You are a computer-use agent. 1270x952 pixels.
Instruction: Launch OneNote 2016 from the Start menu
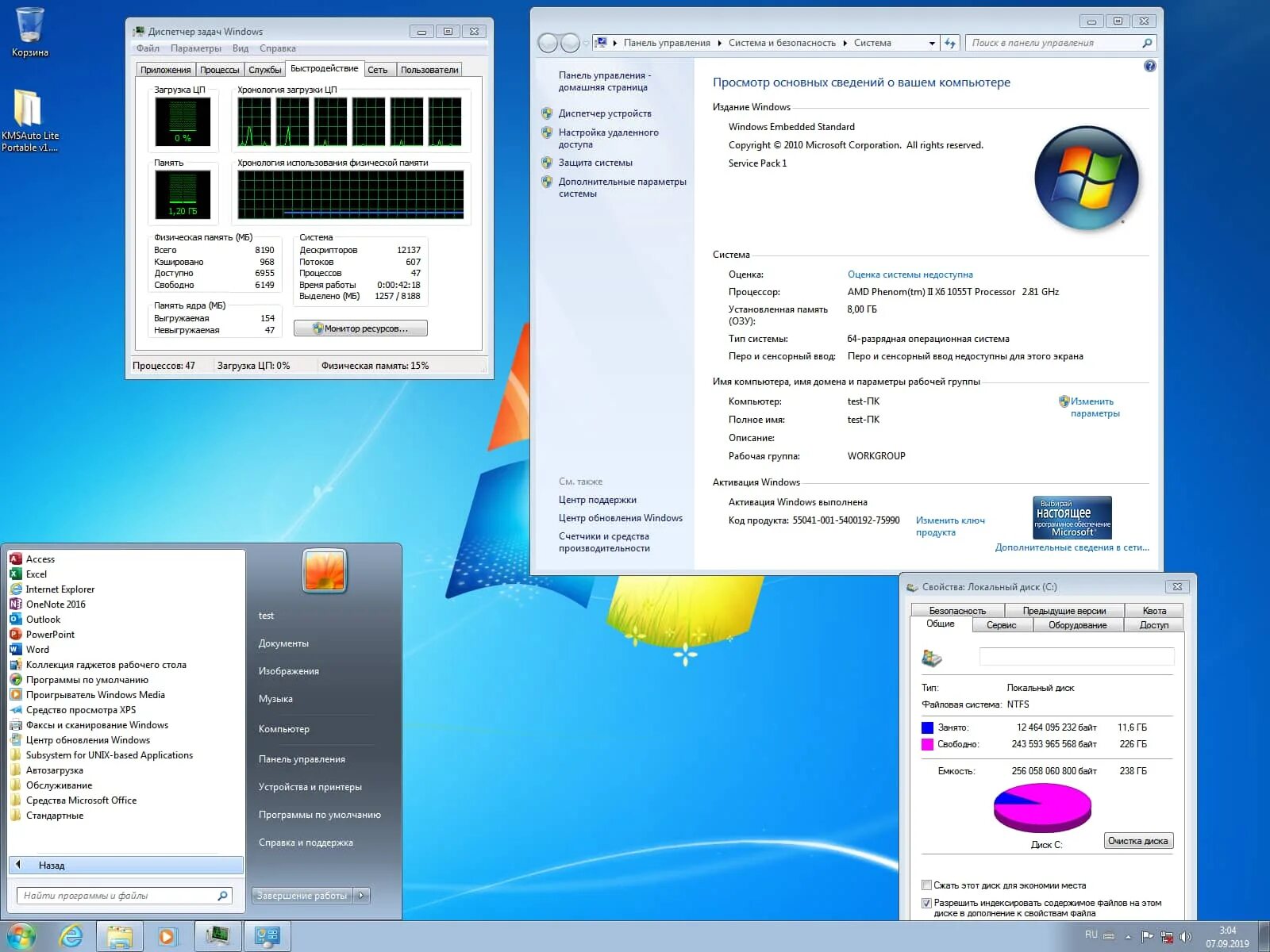click(x=56, y=605)
